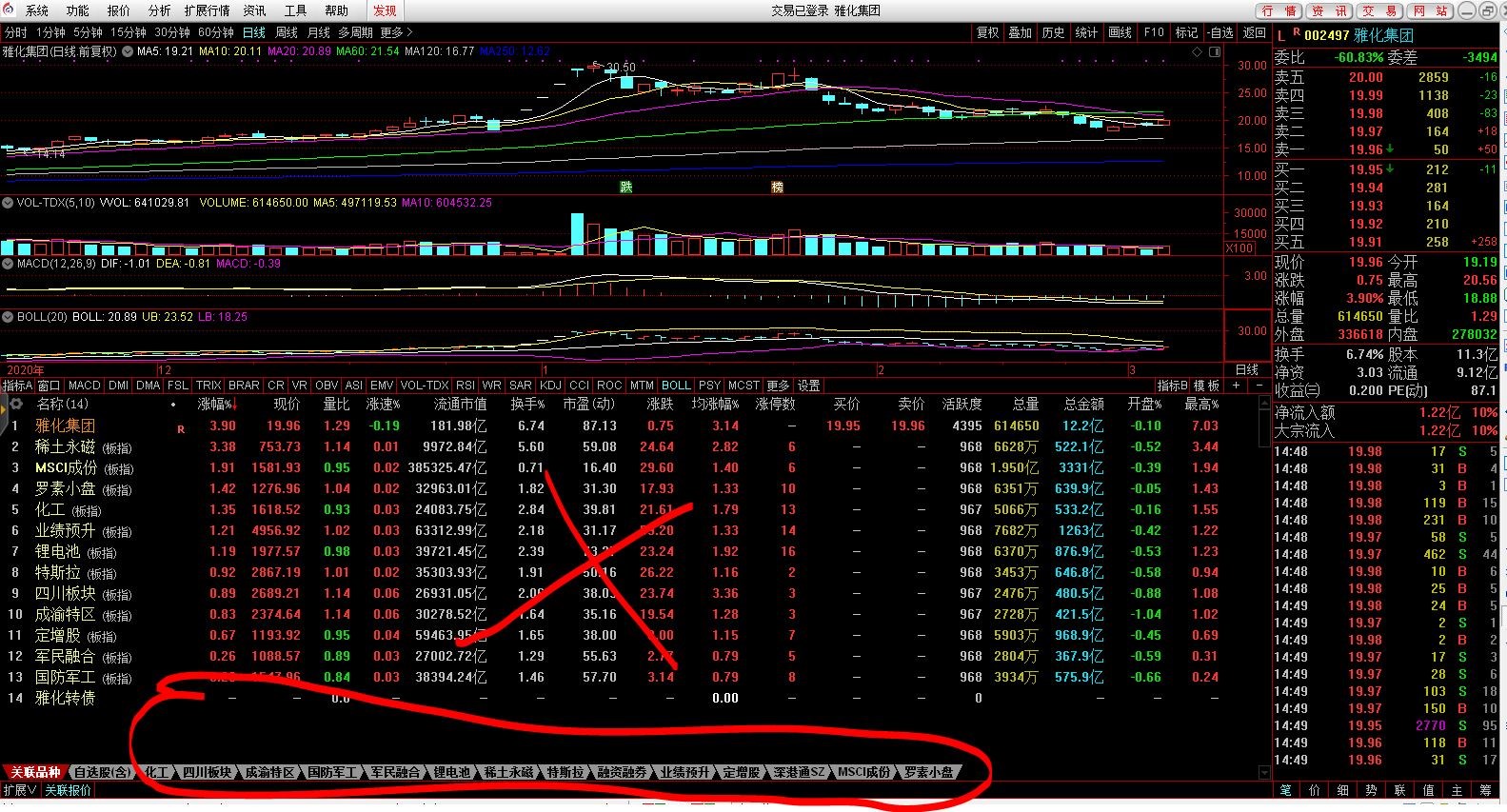Switch to 30分钟 period
Viewport: 1507px width, 812px height.
tap(172, 32)
